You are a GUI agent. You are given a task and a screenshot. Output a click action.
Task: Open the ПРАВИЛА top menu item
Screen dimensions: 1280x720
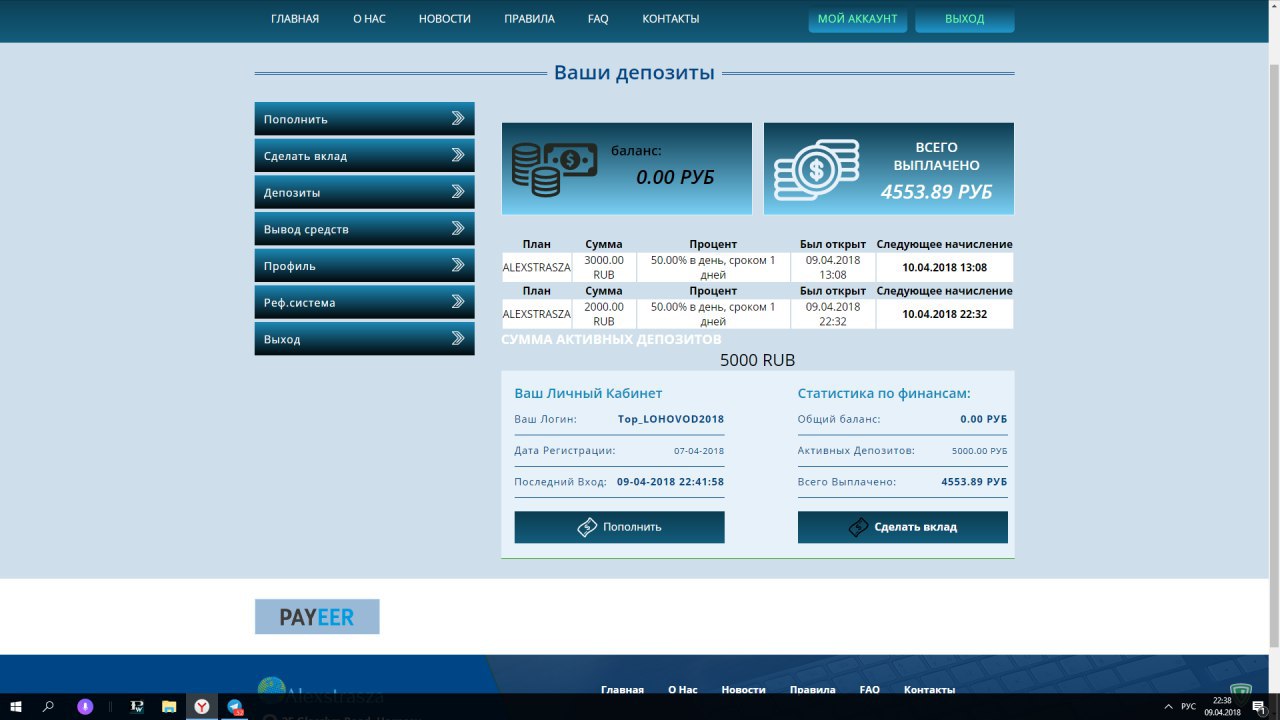(529, 19)
